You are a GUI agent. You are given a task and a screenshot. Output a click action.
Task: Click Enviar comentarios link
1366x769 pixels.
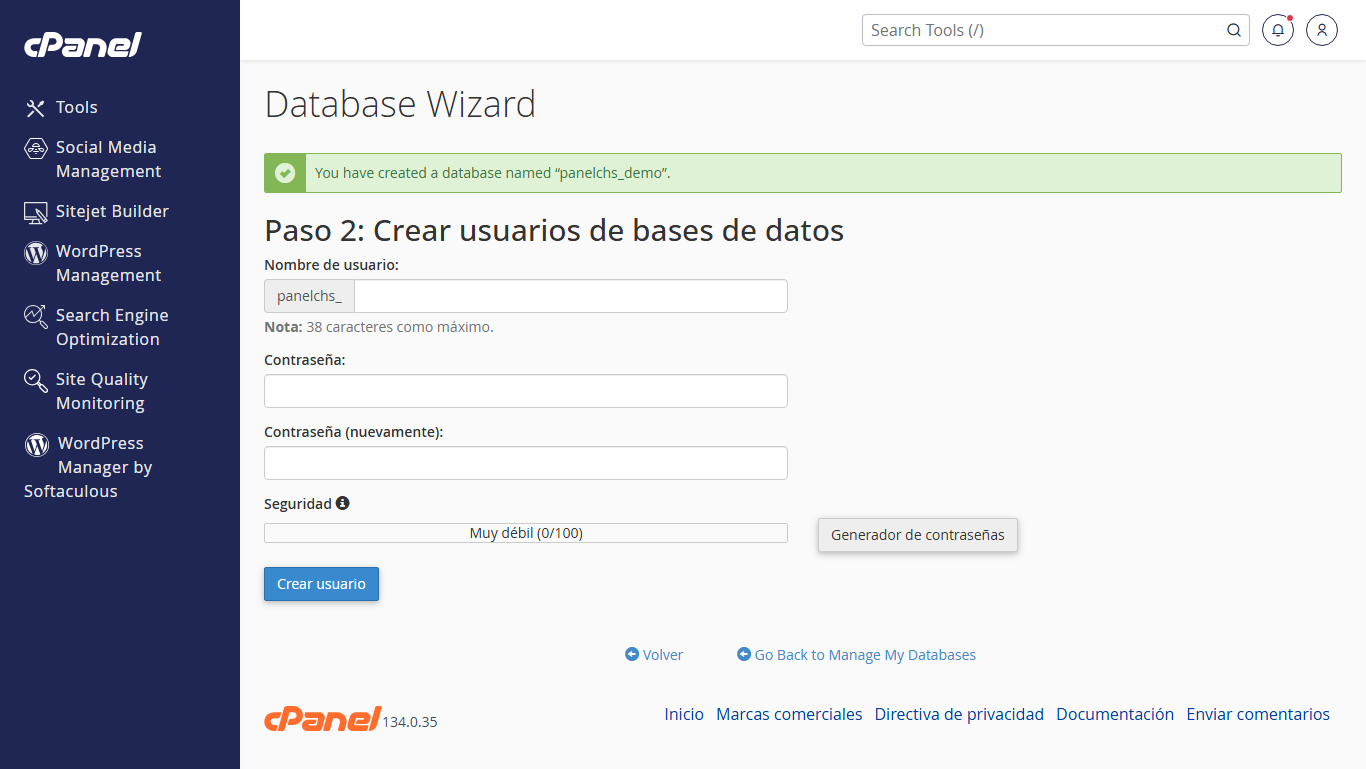(1258, 714)
